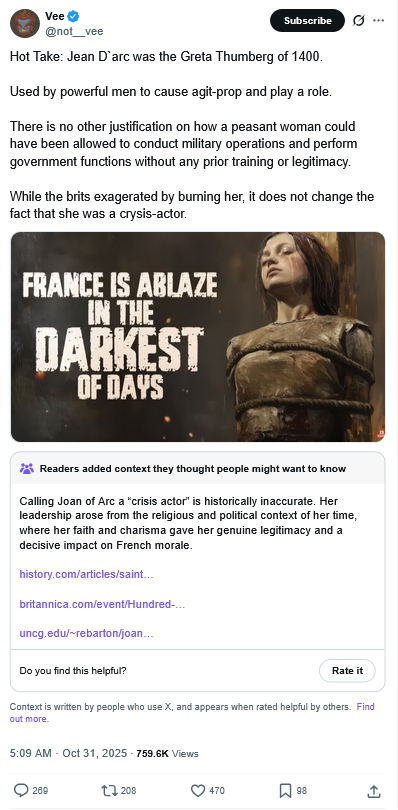Viewport: 398px width, 810px height.
Task: Open the britannica.com Hundred link
Action: click(102, 603)
